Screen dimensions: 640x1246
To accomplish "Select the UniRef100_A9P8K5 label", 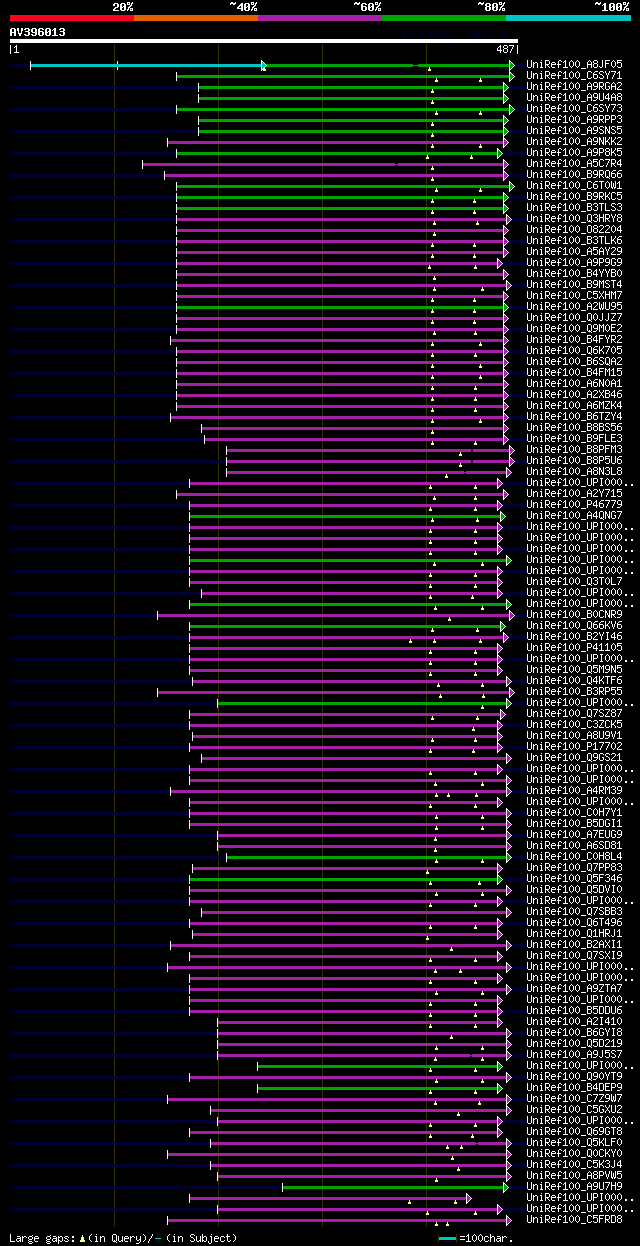I will [575, 153].
